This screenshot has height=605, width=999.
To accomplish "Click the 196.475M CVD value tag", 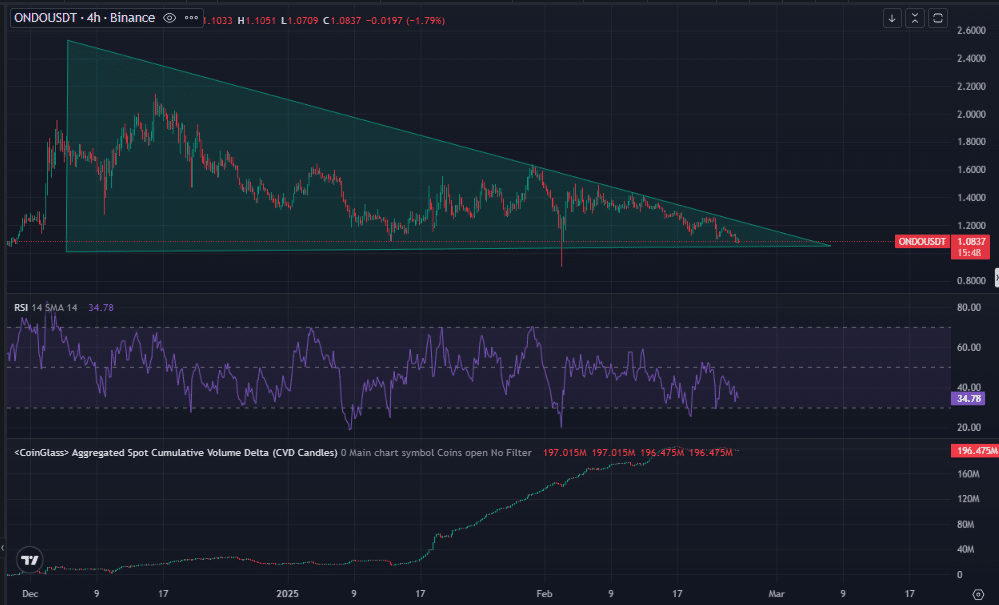I will (971, 451).
